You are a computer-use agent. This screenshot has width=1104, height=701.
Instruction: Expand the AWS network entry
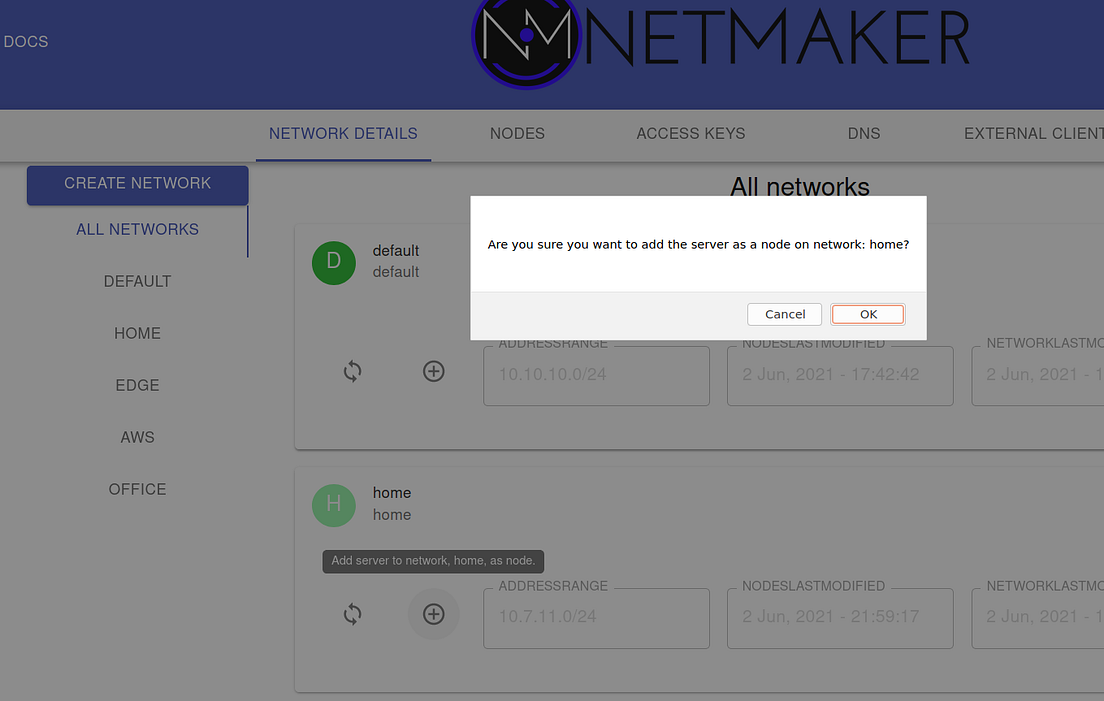pyautogui.click(x=137, y=437)
